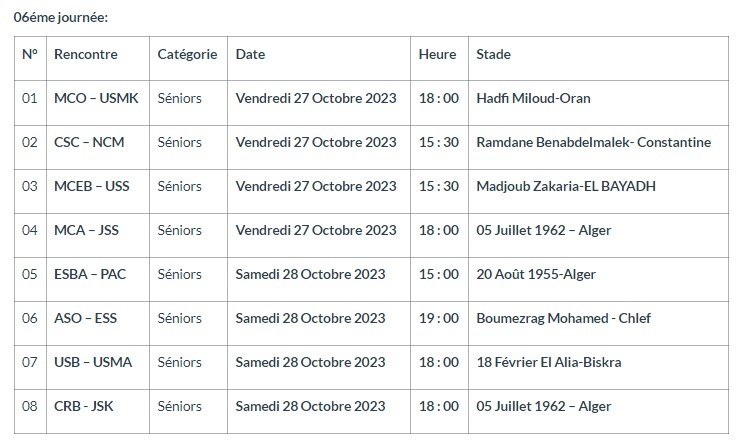Click the Hadfi Miloud-Oran stadium cell
This screenshot has width=741, height=444.
533,99
